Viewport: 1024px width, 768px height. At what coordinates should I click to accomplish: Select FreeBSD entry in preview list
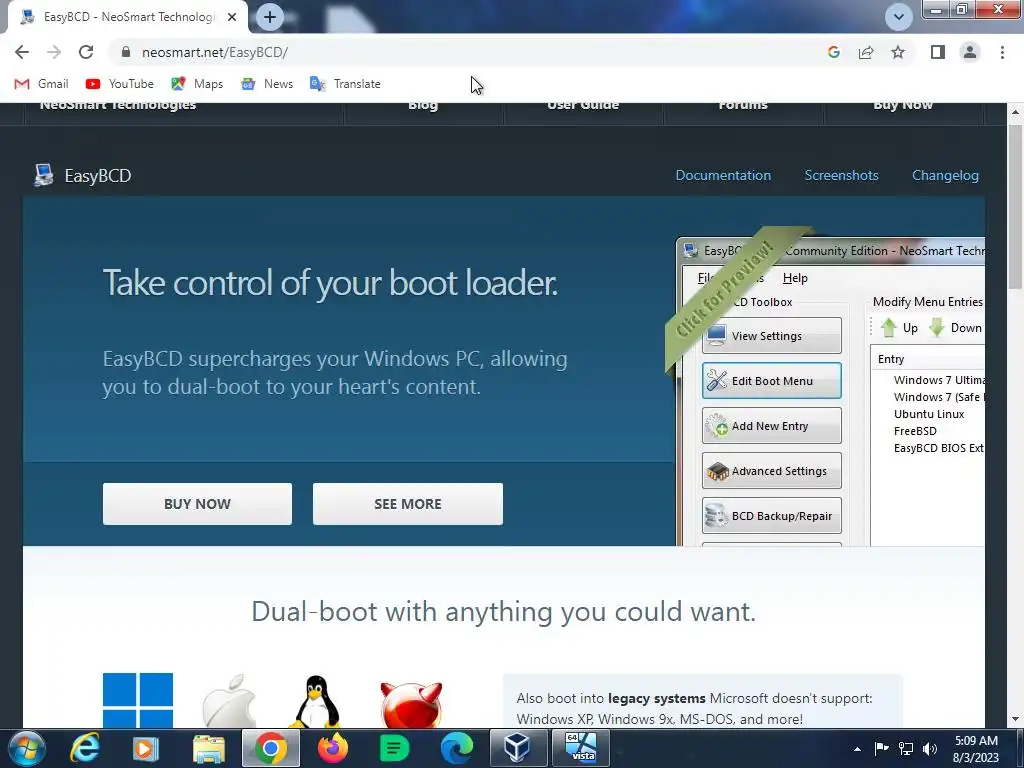915,431
